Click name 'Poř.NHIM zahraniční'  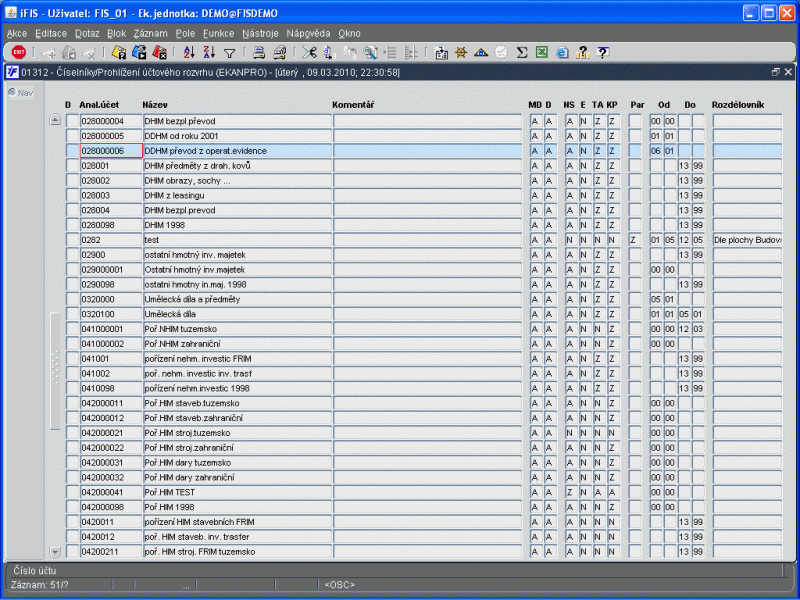pos(237,343)
